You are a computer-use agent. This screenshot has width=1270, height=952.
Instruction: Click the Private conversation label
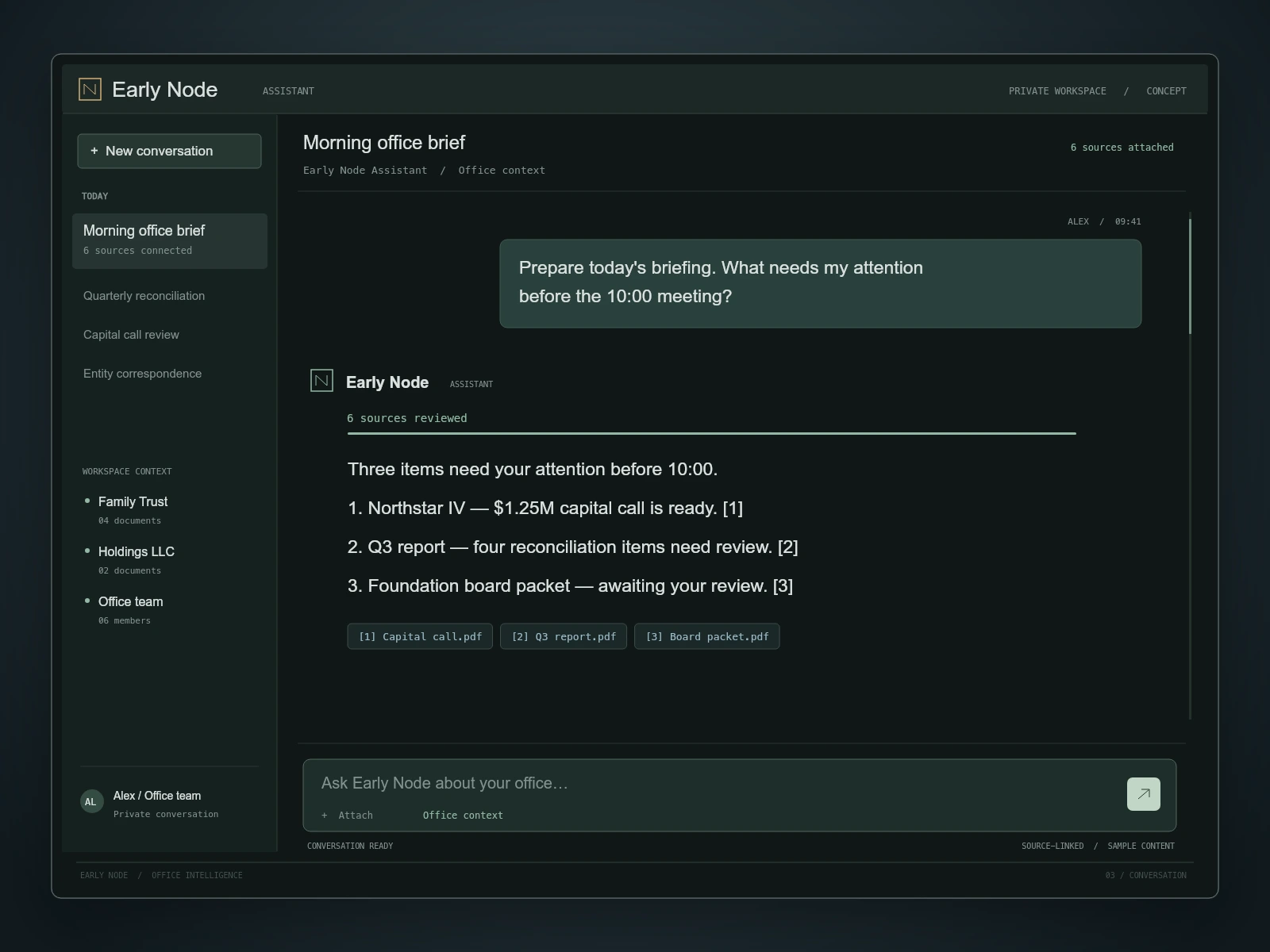pos(166,814)
